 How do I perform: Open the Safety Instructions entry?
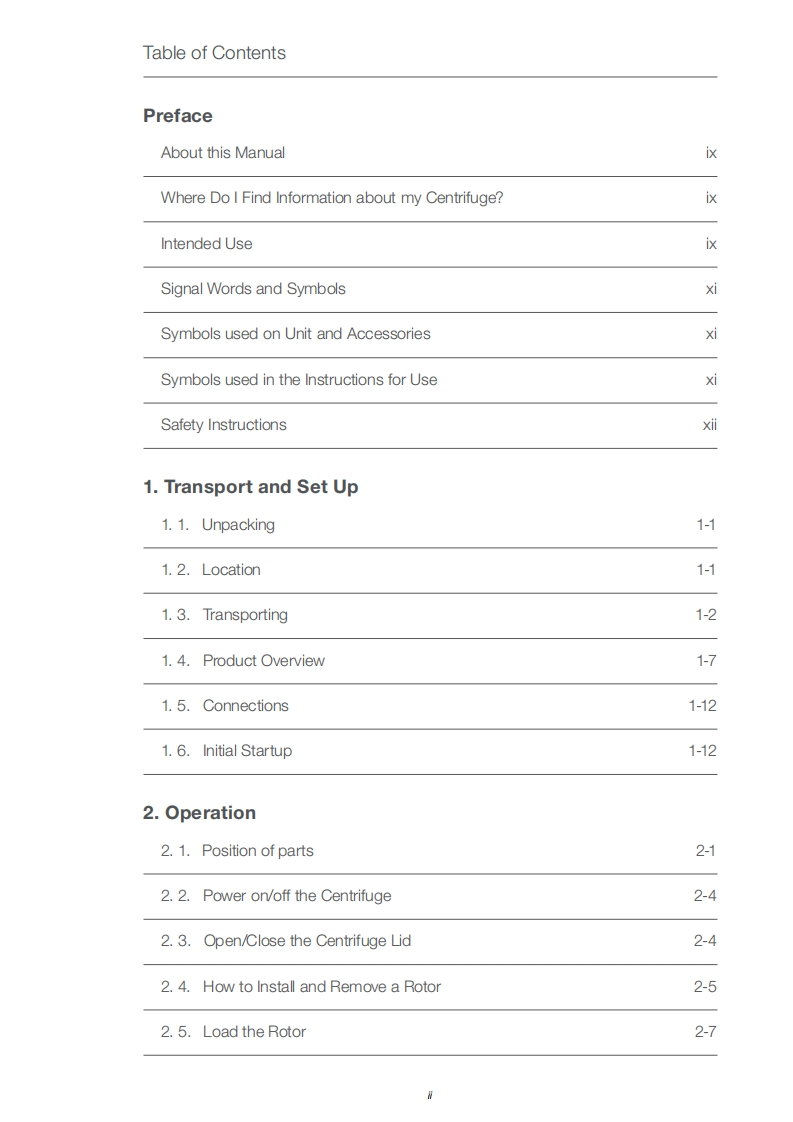click(224, 425)
